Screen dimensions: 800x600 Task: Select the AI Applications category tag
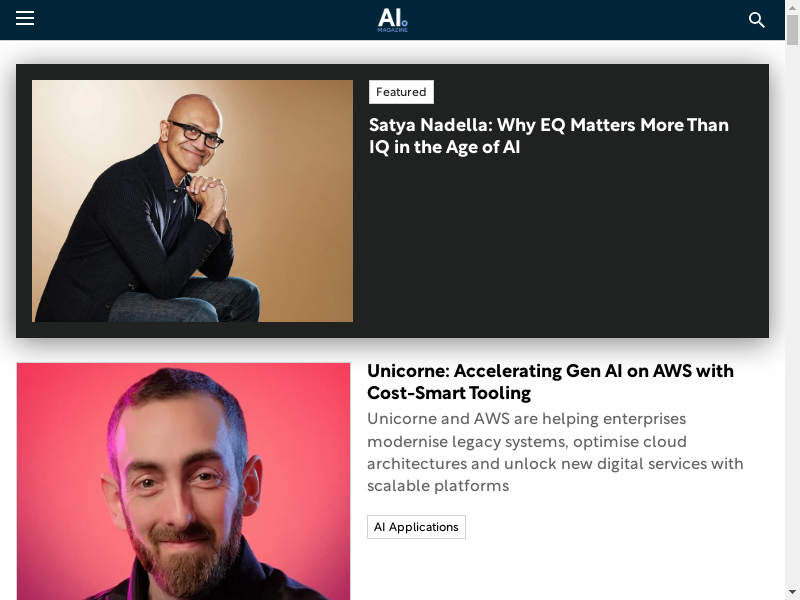point(416,527)
